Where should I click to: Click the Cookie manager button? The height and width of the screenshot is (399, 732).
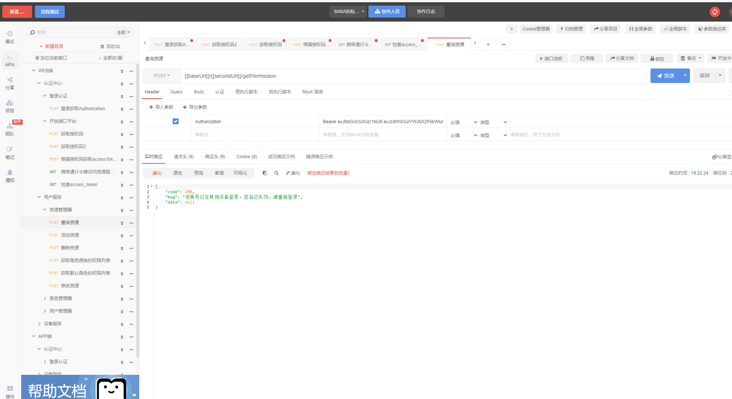[x=536, y=29]
